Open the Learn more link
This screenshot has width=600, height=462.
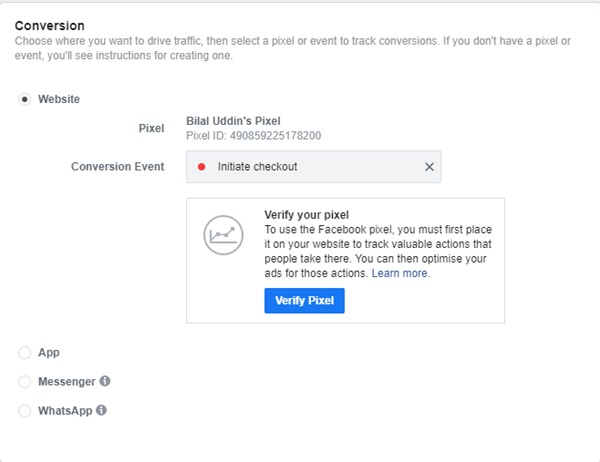399,273
